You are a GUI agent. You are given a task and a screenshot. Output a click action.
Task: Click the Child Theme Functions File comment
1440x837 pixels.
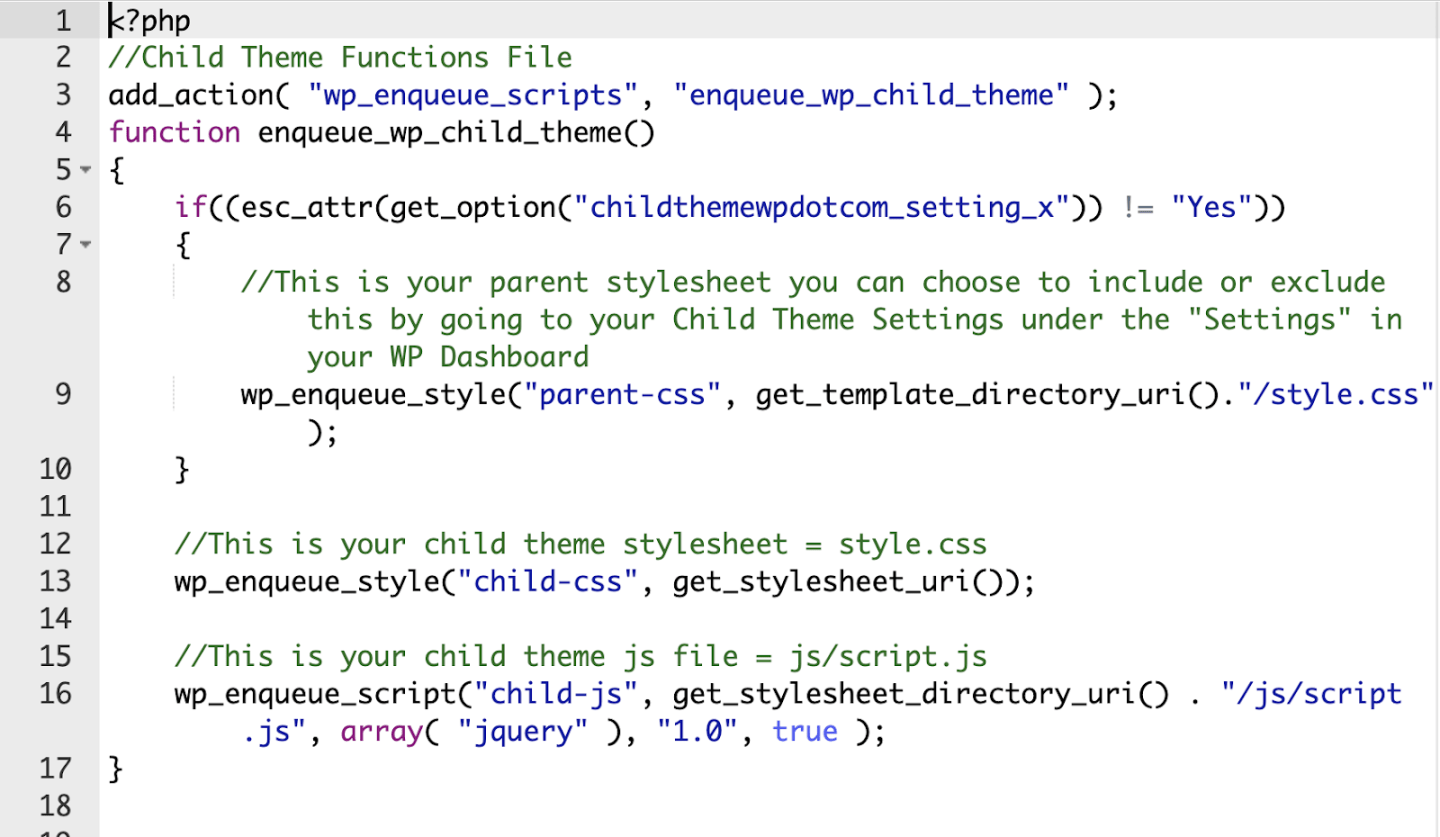(340, 57)
